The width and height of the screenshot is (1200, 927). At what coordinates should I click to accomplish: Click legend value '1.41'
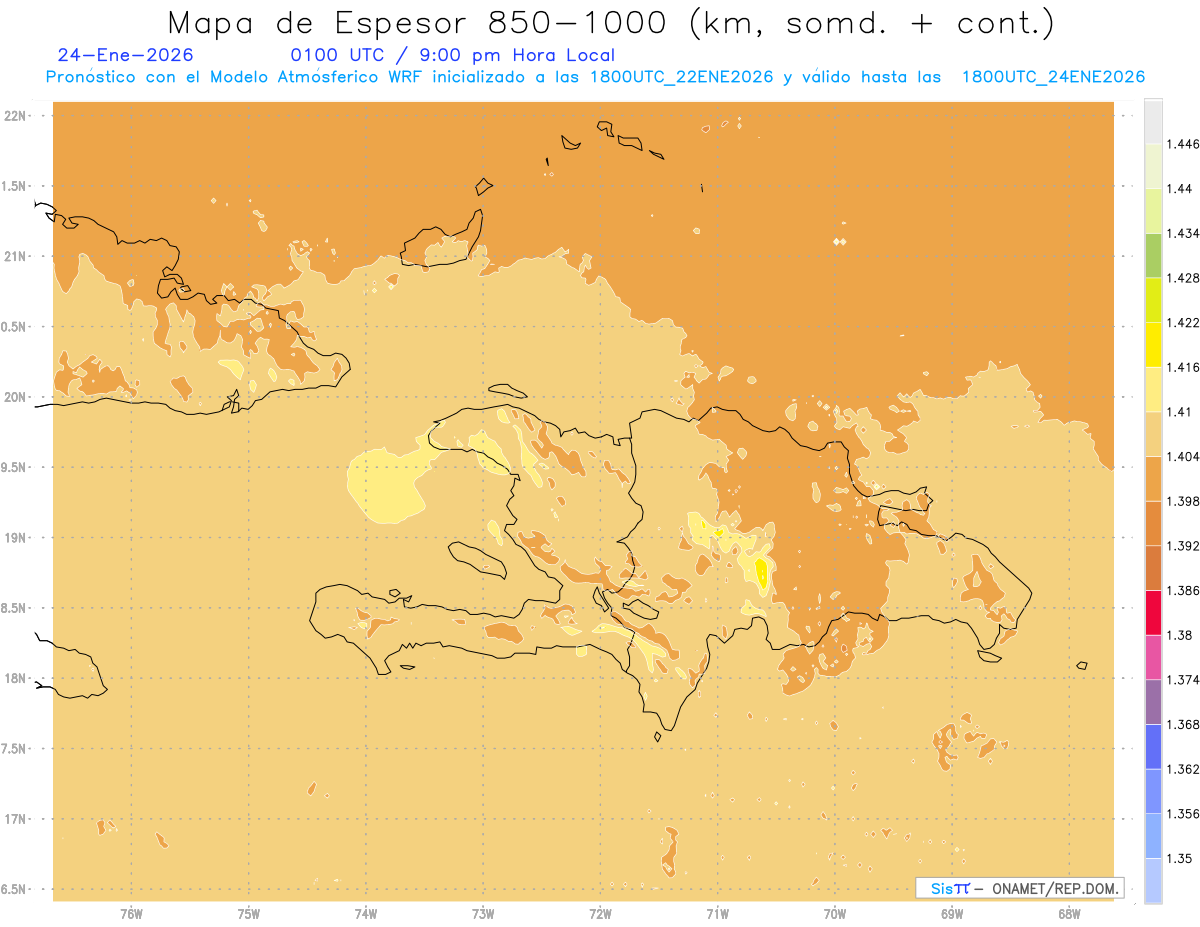[x=1180, y=411]
